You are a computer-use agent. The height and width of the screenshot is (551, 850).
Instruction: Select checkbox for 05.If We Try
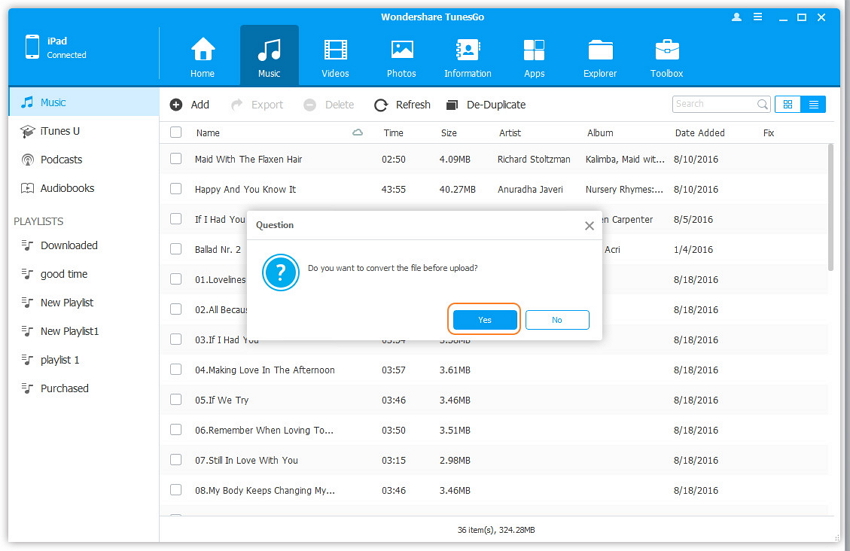tap(176, 400)
